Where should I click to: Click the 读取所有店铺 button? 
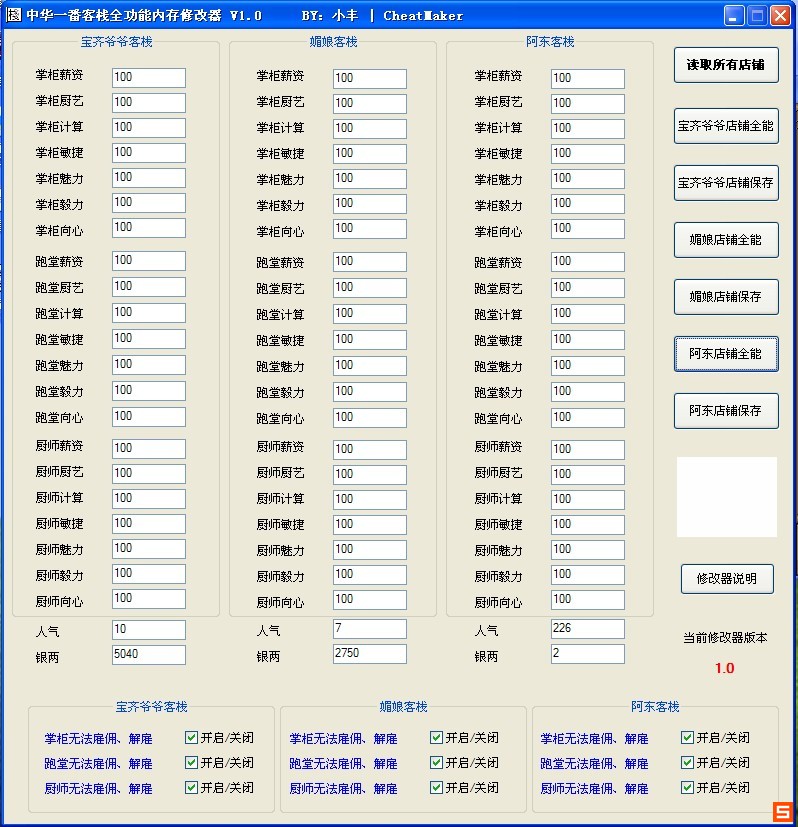click(725, 65)
